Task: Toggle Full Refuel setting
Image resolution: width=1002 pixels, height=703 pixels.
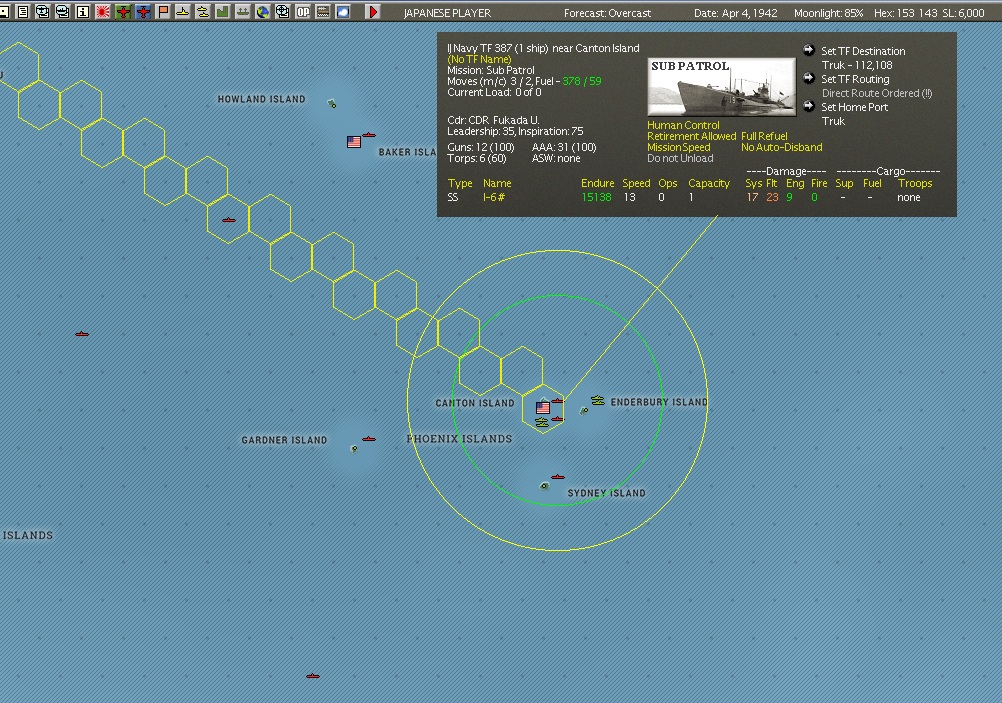Action: [764, 136]
